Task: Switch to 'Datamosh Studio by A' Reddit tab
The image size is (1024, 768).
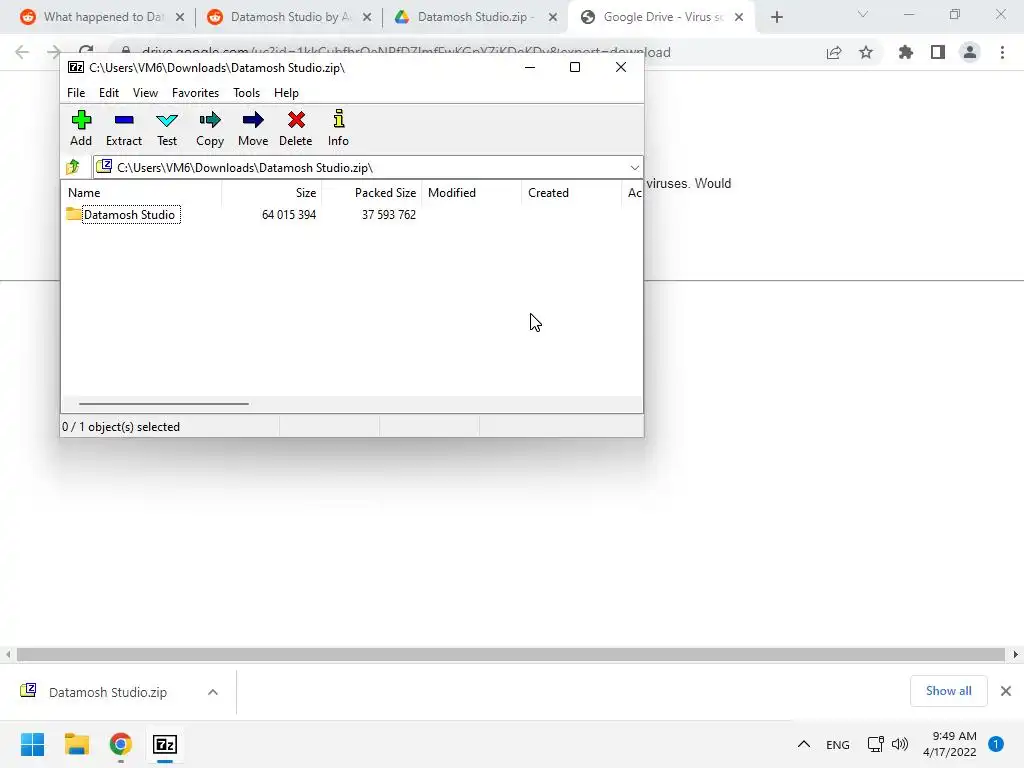Action: tap(289, 17)
